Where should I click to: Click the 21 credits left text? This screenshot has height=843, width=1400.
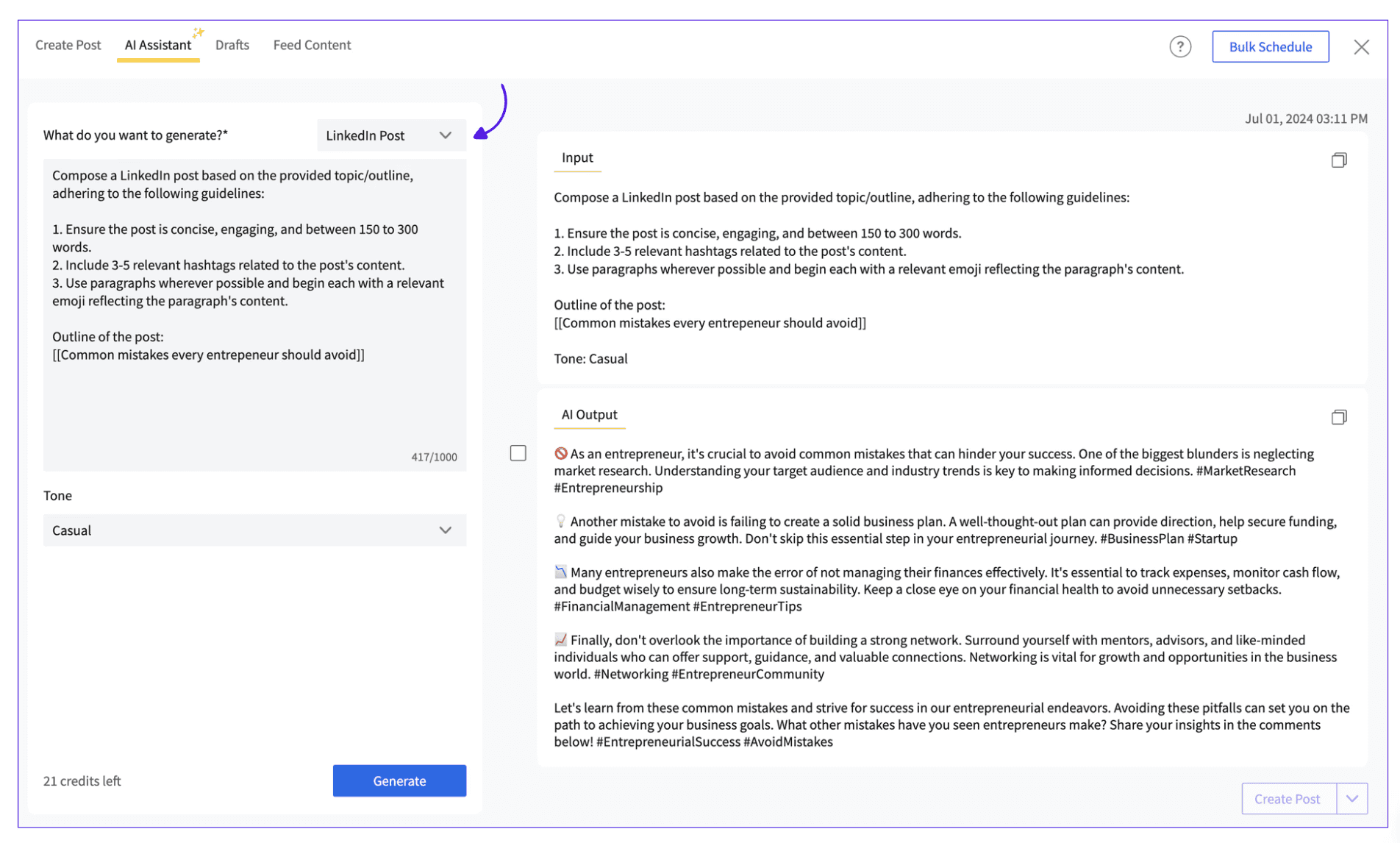[82, 780]
